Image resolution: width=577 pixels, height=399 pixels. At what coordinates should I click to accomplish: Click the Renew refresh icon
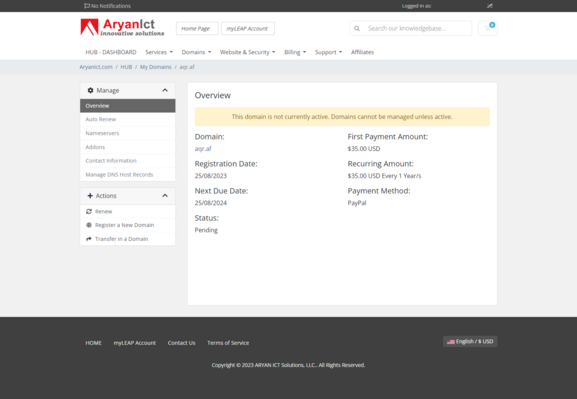[89, 211]
